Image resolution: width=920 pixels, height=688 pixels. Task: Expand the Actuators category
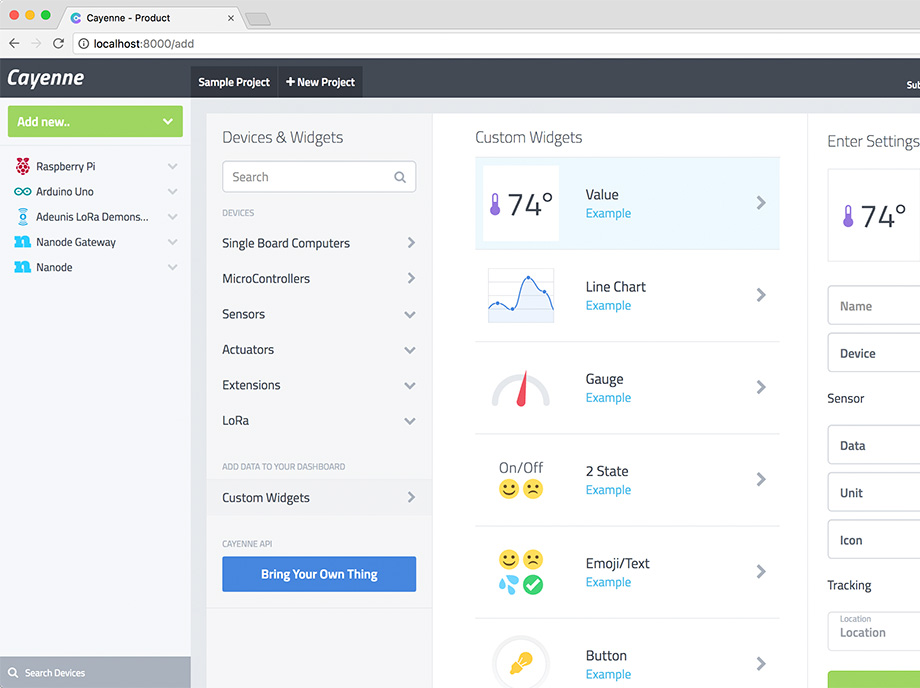coord(319,350)
